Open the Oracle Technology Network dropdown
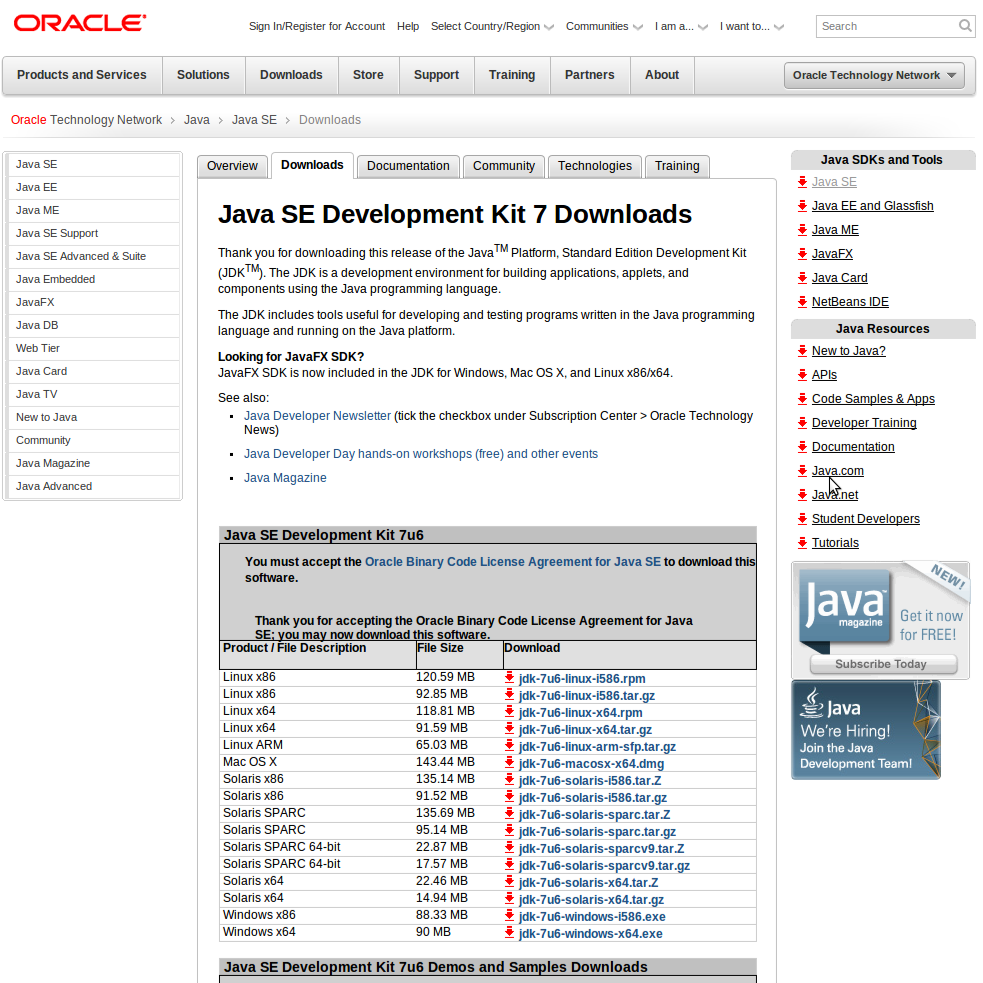 874,75
